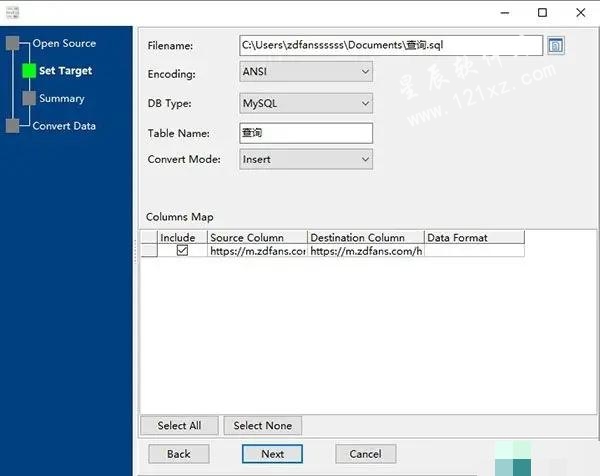Click the green Set Target step square
Viewport: 600px width, 476px height.
(29, 71)
